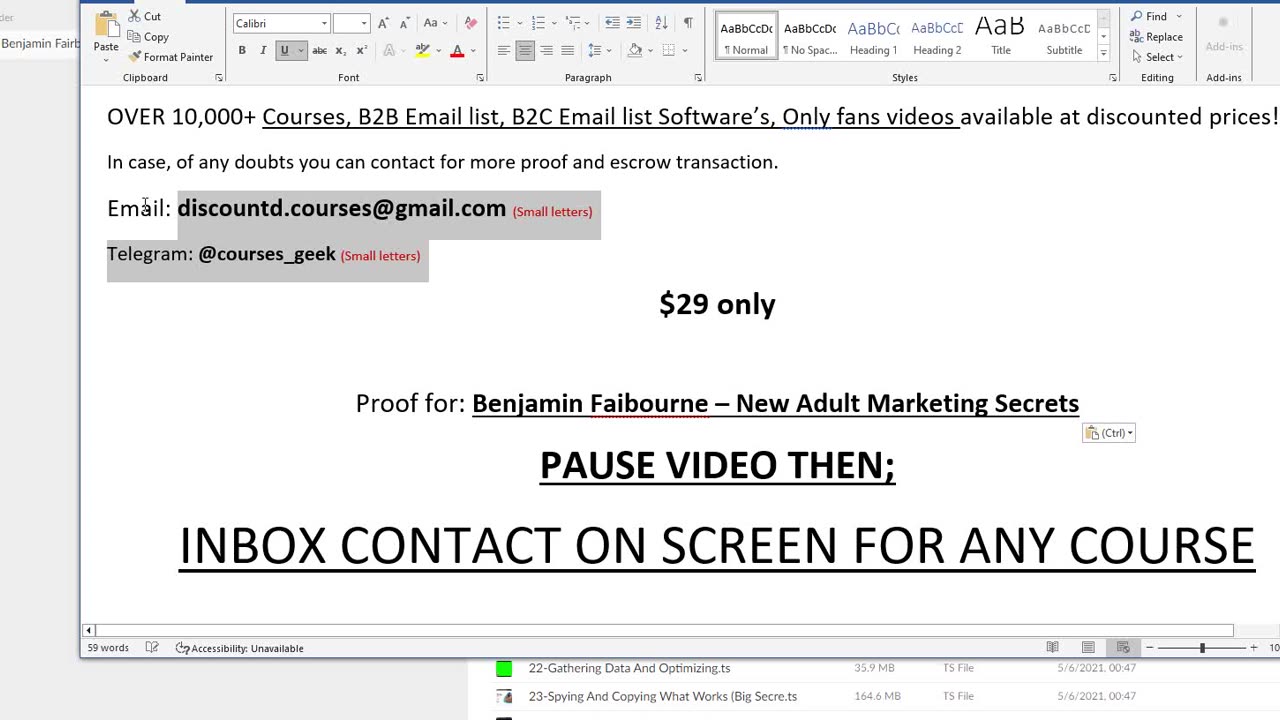Apply the text highlight color
This screenshot has width=1280, height=720.
click(422, 50)
